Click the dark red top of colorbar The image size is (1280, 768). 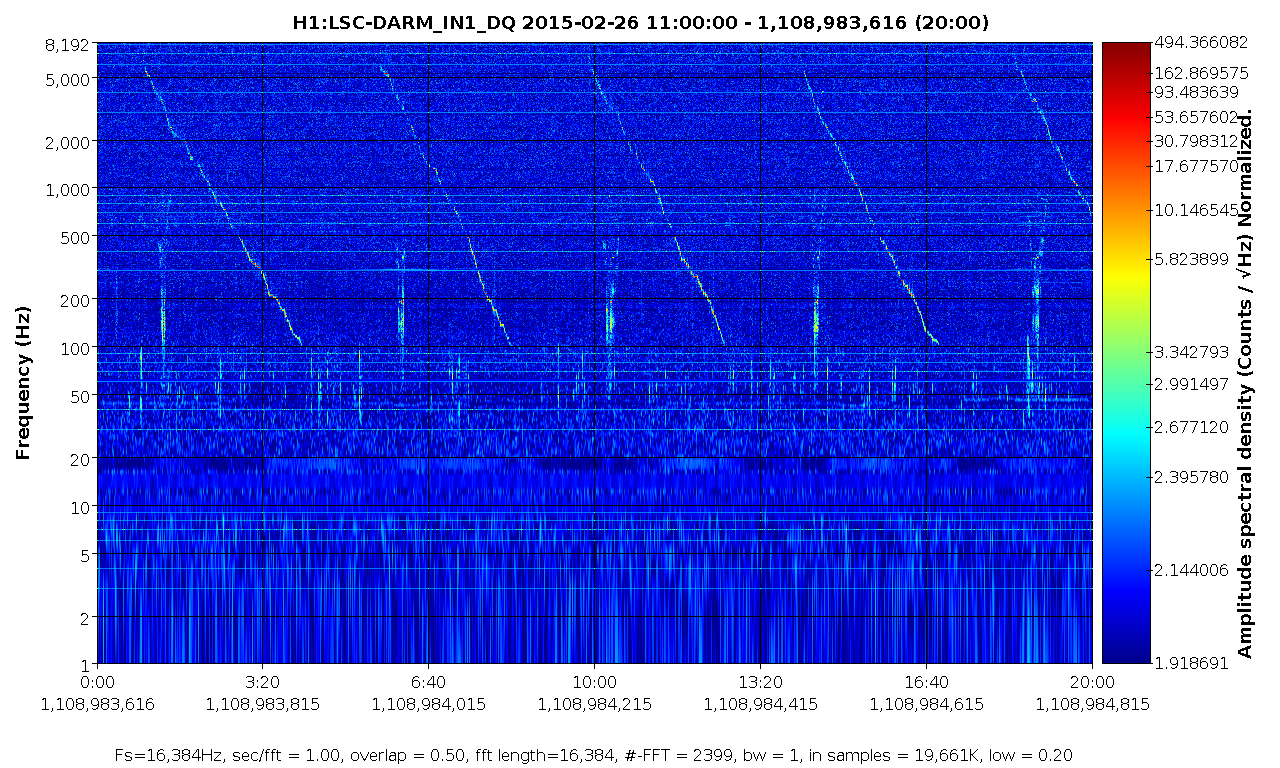(x=1126, y=50)
